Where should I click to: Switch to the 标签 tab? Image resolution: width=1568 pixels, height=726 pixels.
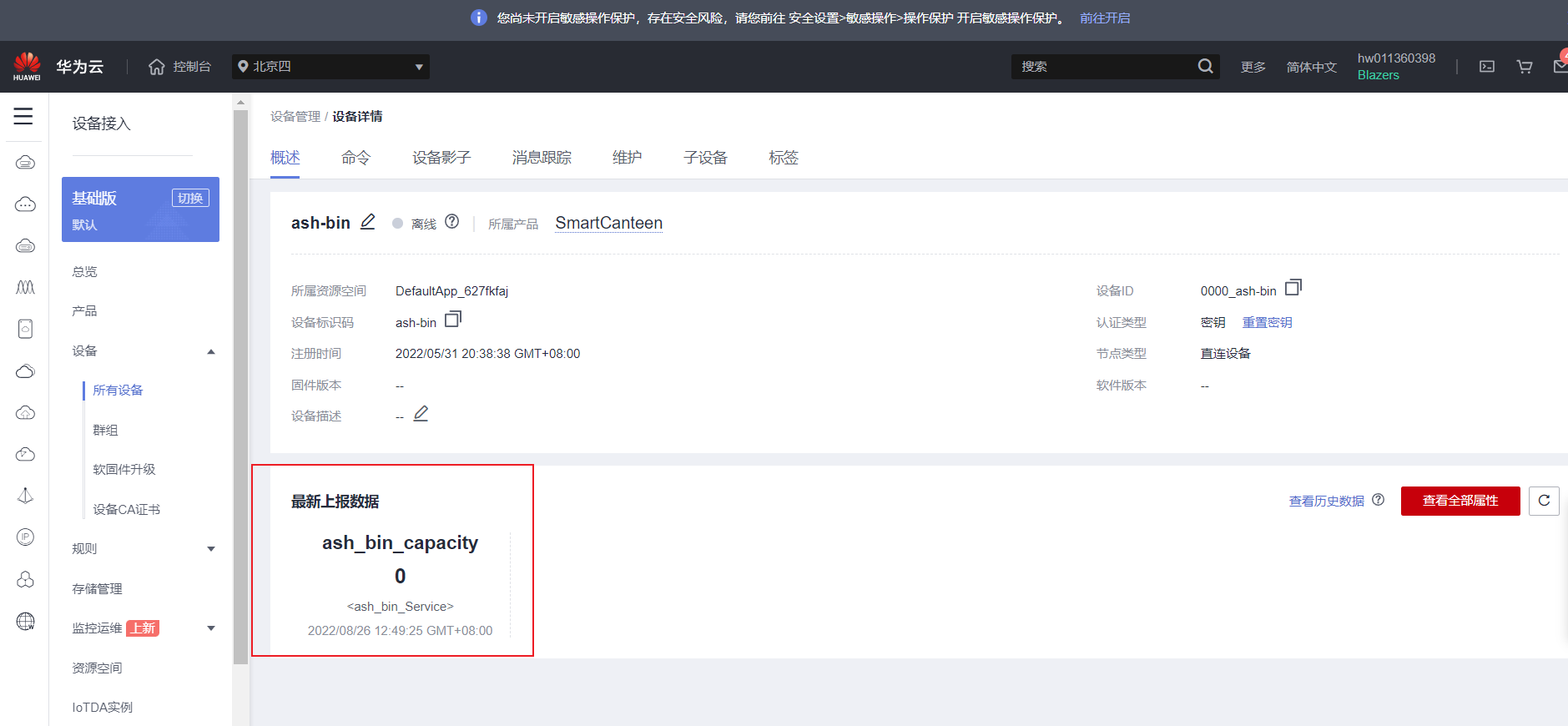coord(784,158)
